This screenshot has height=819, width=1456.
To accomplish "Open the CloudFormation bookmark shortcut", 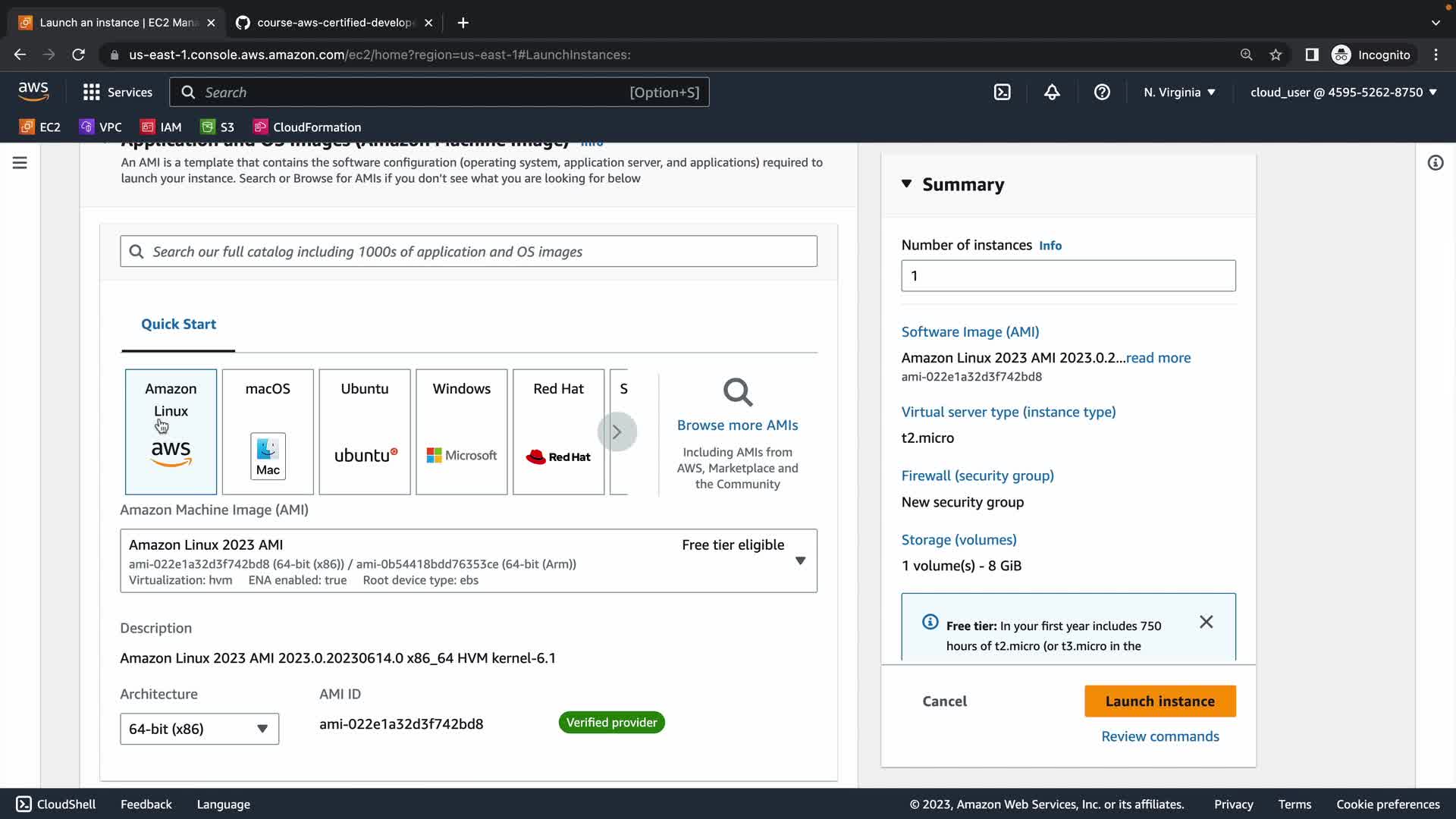I will point(307,127).
